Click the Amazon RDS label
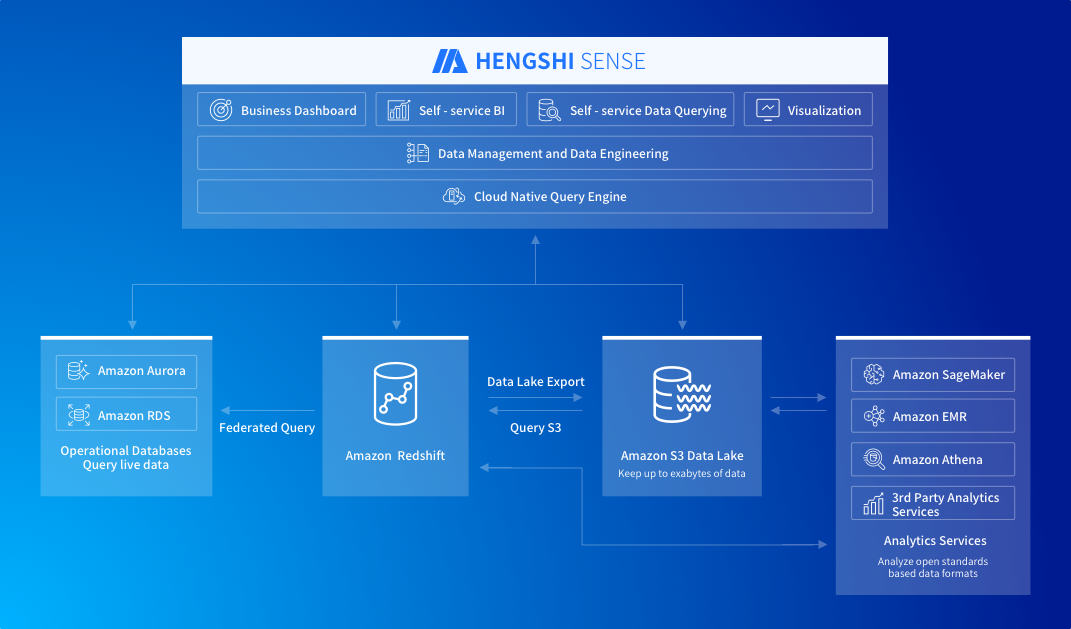1071x629 pixels. (134, 415)
